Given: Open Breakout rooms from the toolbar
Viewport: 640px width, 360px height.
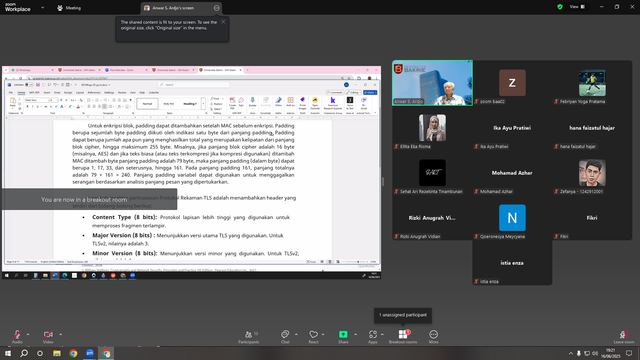Looking at the screenshot, I should [403, 336].
